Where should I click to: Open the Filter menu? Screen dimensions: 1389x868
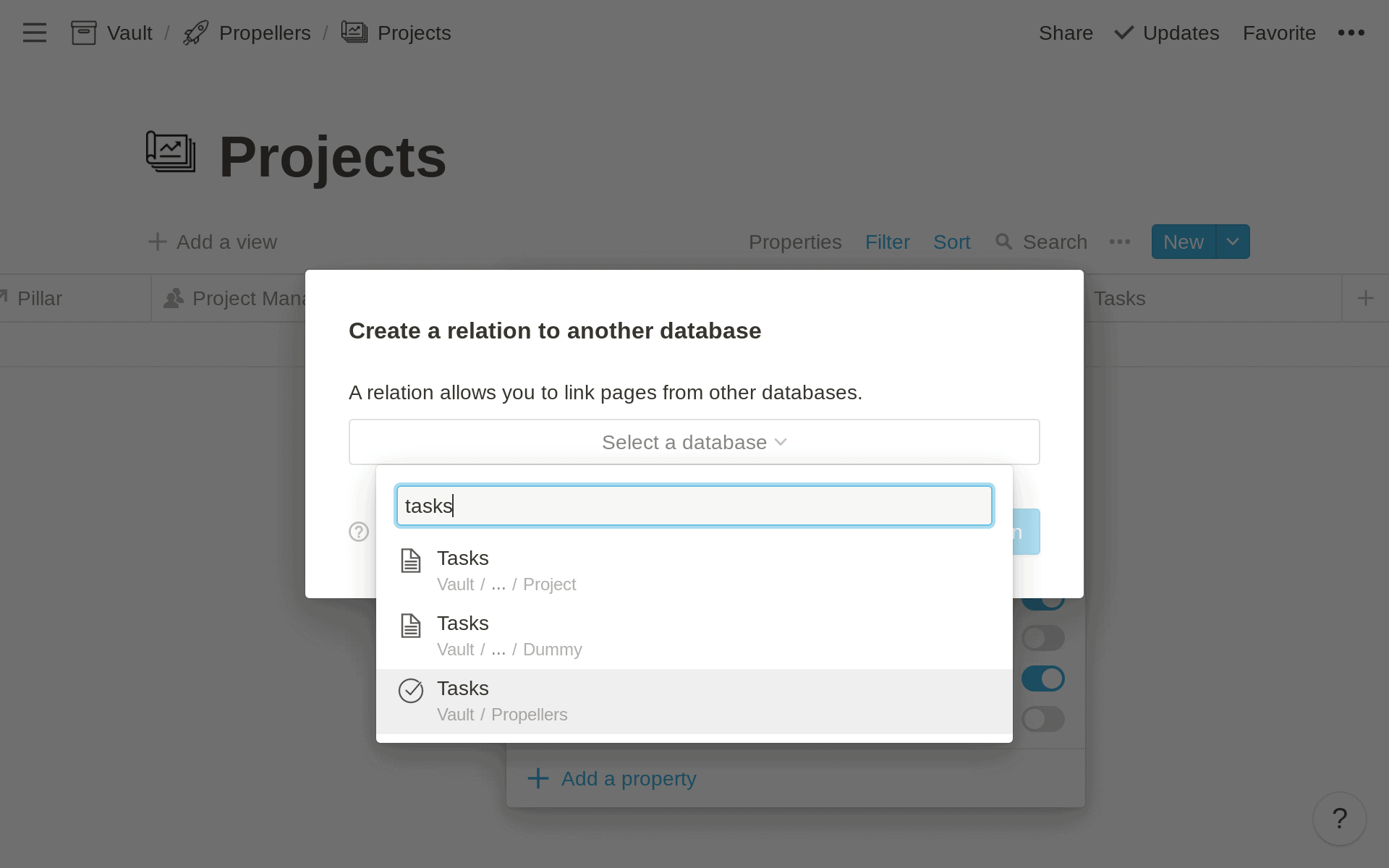(x=888, y=242)
